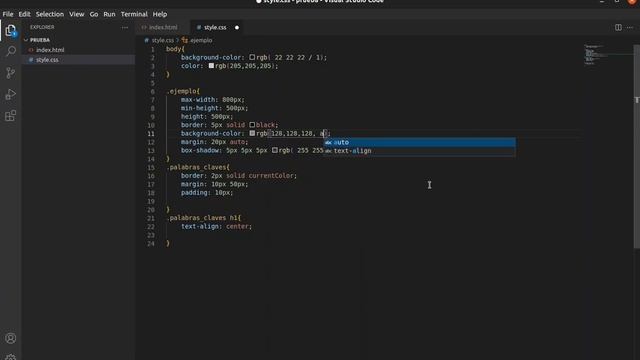Open editor more actions ellipsis
The height and width of the screenshot is (360, 640).
630,27
